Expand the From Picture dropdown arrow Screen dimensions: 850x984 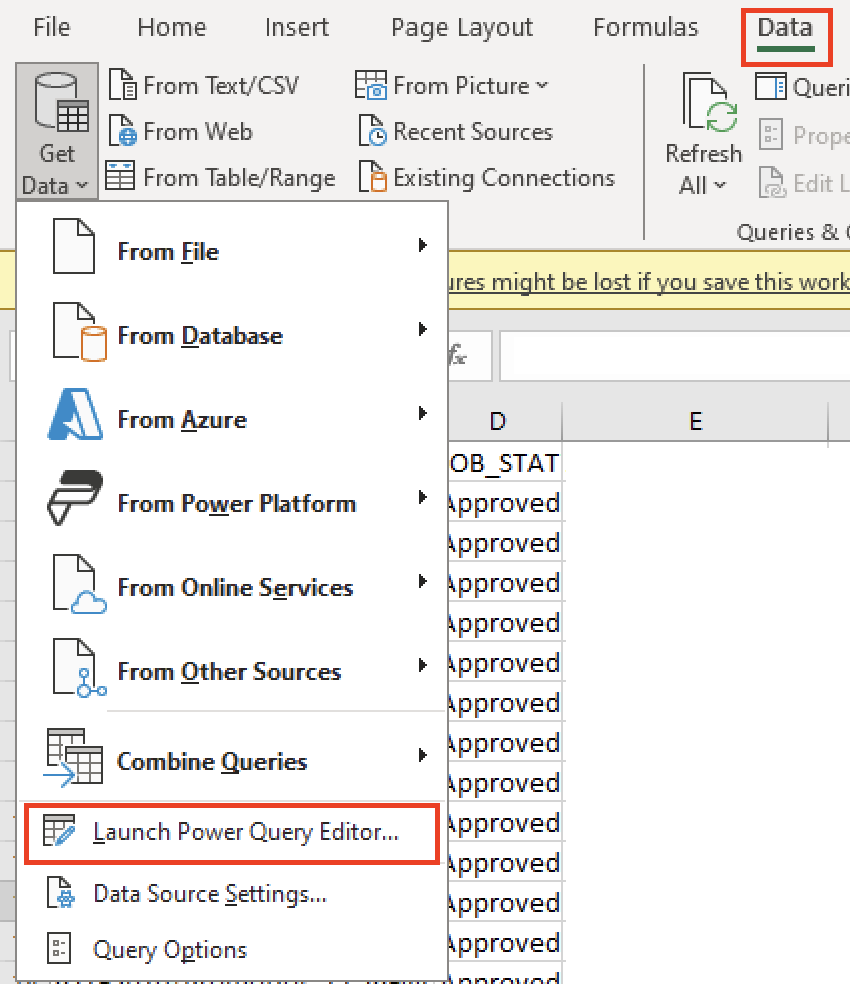(x=542, y=85)
